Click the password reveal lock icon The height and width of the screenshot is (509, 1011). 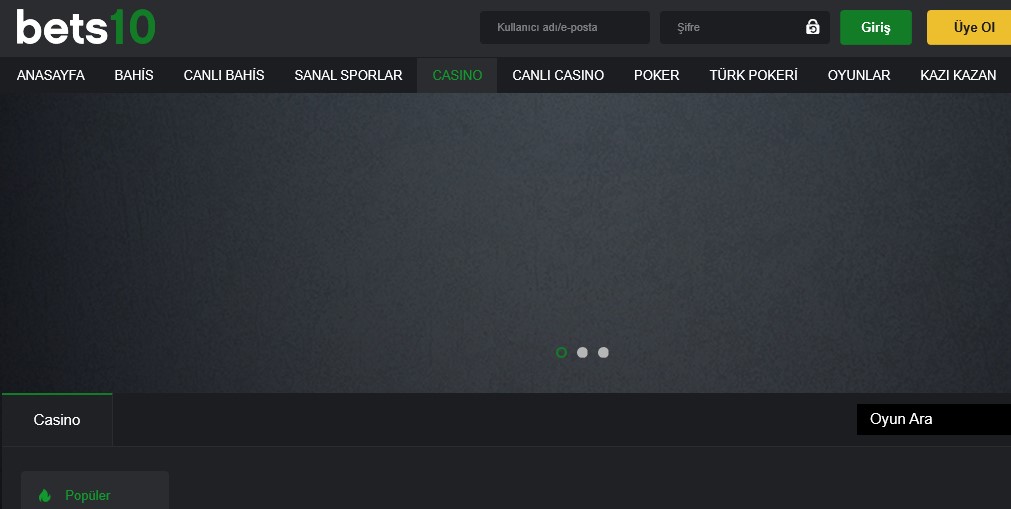coord(812,27)
